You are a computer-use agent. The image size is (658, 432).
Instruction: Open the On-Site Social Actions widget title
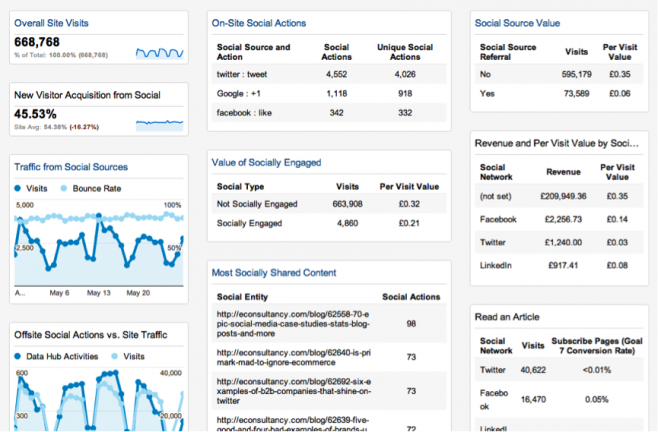259,23
